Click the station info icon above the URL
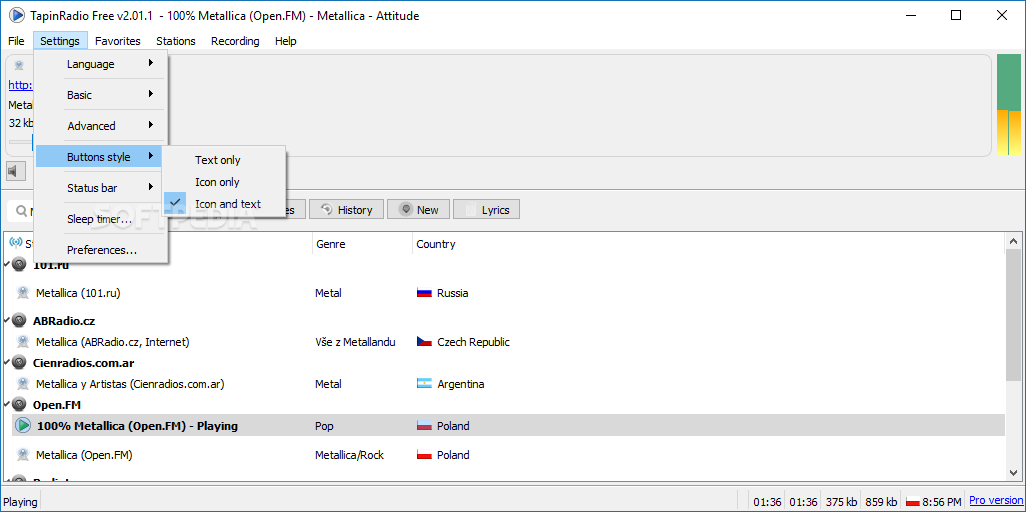This screenshot has height=512, width=1026. click(x=19, y=65)
